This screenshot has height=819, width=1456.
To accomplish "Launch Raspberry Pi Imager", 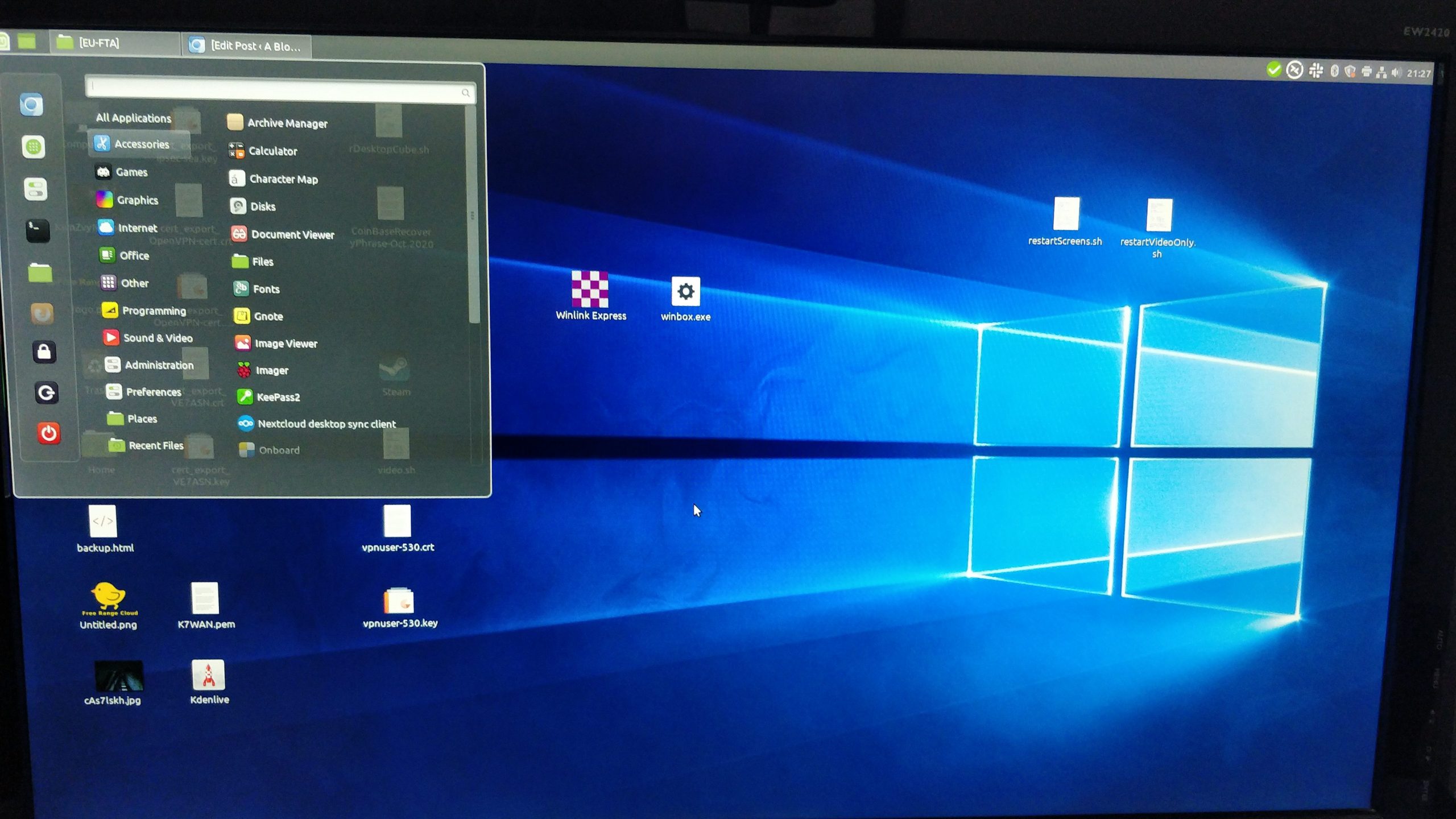I will pos(263,370).
